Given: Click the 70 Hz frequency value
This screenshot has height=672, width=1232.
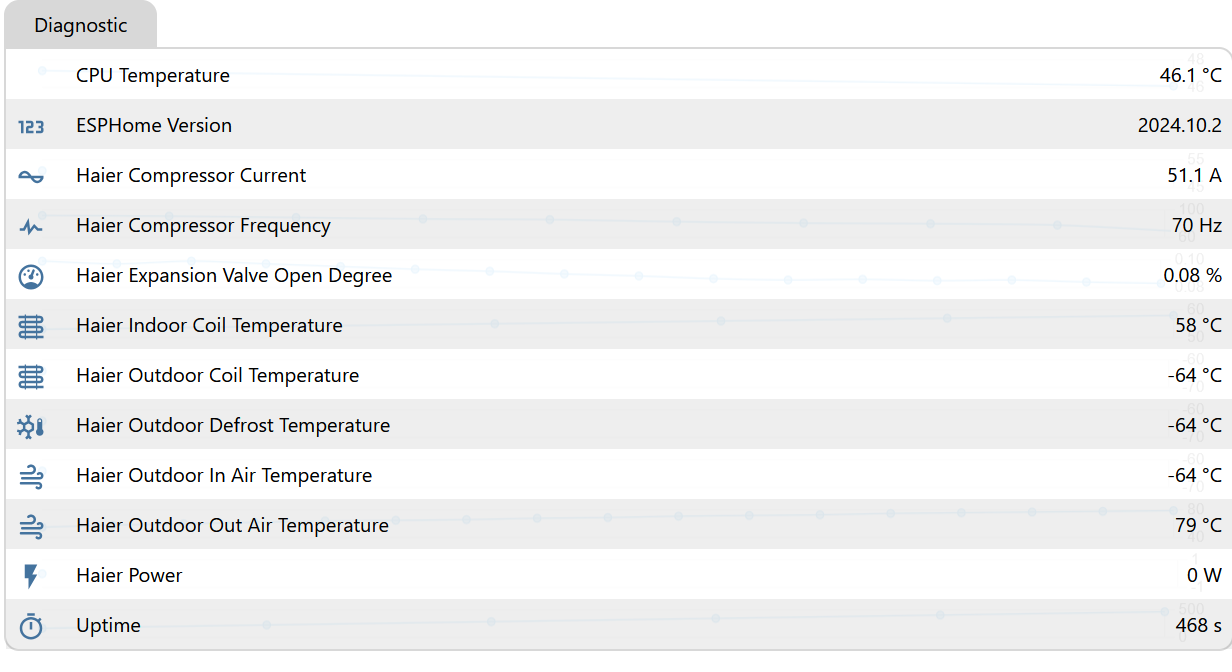Looking at the screenshot, I should [x=1196, y=226].
